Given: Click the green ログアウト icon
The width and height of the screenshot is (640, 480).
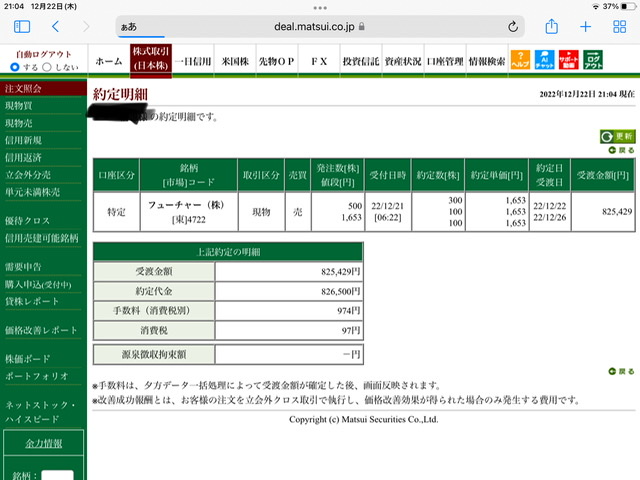Looking at the screenshot, I should coord(593,60).
